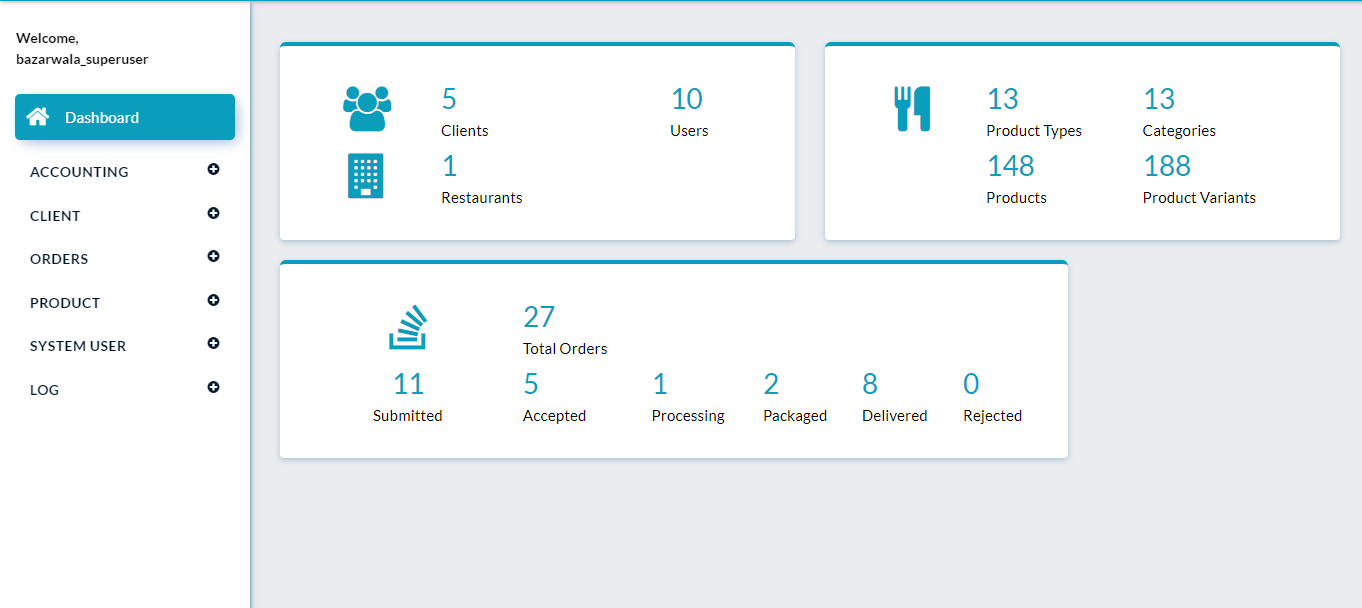Expand the LOG menu plus icon
Image resolution: width=1362 pixels, height=608 pixels.
pyautogui.click(x=213, y=388)
